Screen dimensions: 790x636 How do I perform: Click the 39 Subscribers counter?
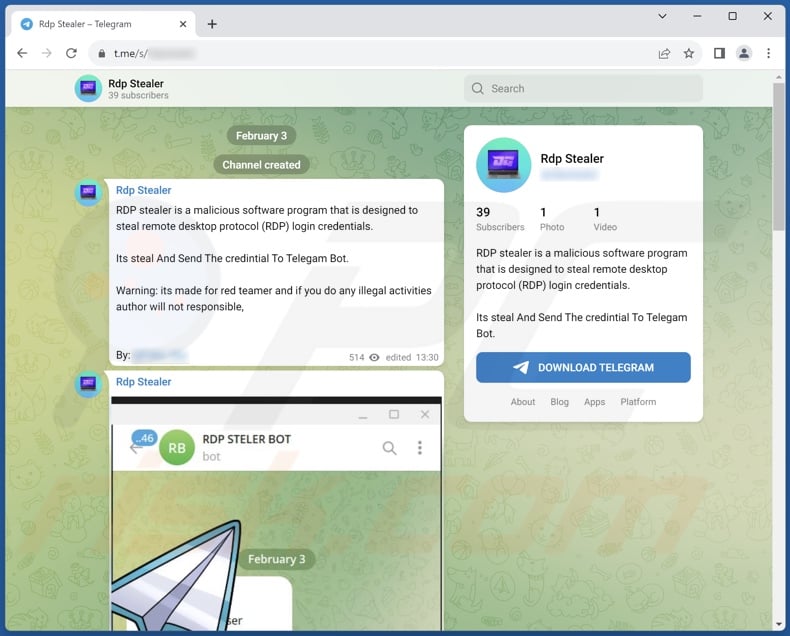click(x=500, y=219)
